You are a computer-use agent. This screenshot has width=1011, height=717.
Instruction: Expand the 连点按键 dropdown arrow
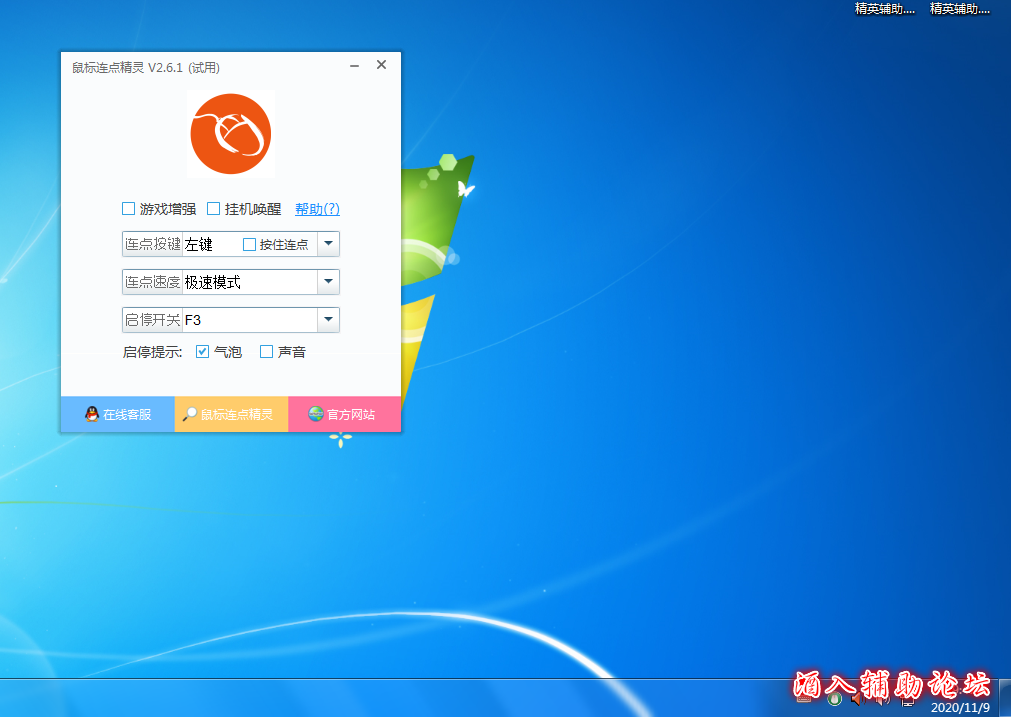(x=328, y=244)
